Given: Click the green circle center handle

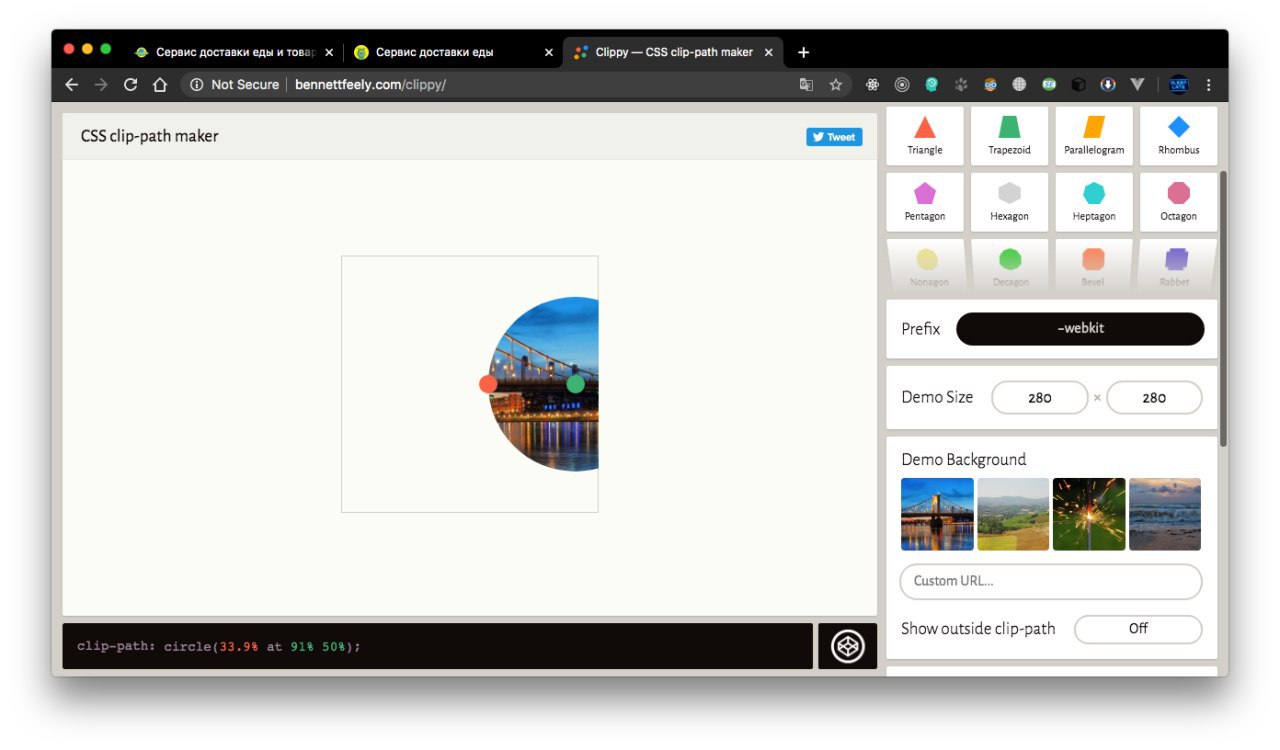Looking at the screenshot, I should (575, 384).
